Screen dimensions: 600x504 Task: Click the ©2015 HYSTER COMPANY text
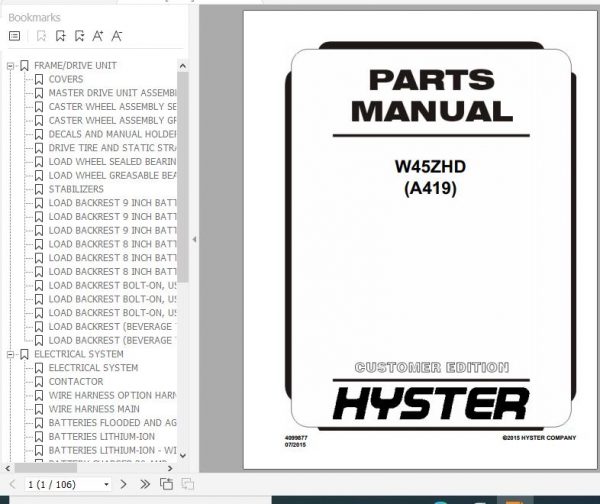click(x=539, y=438)
